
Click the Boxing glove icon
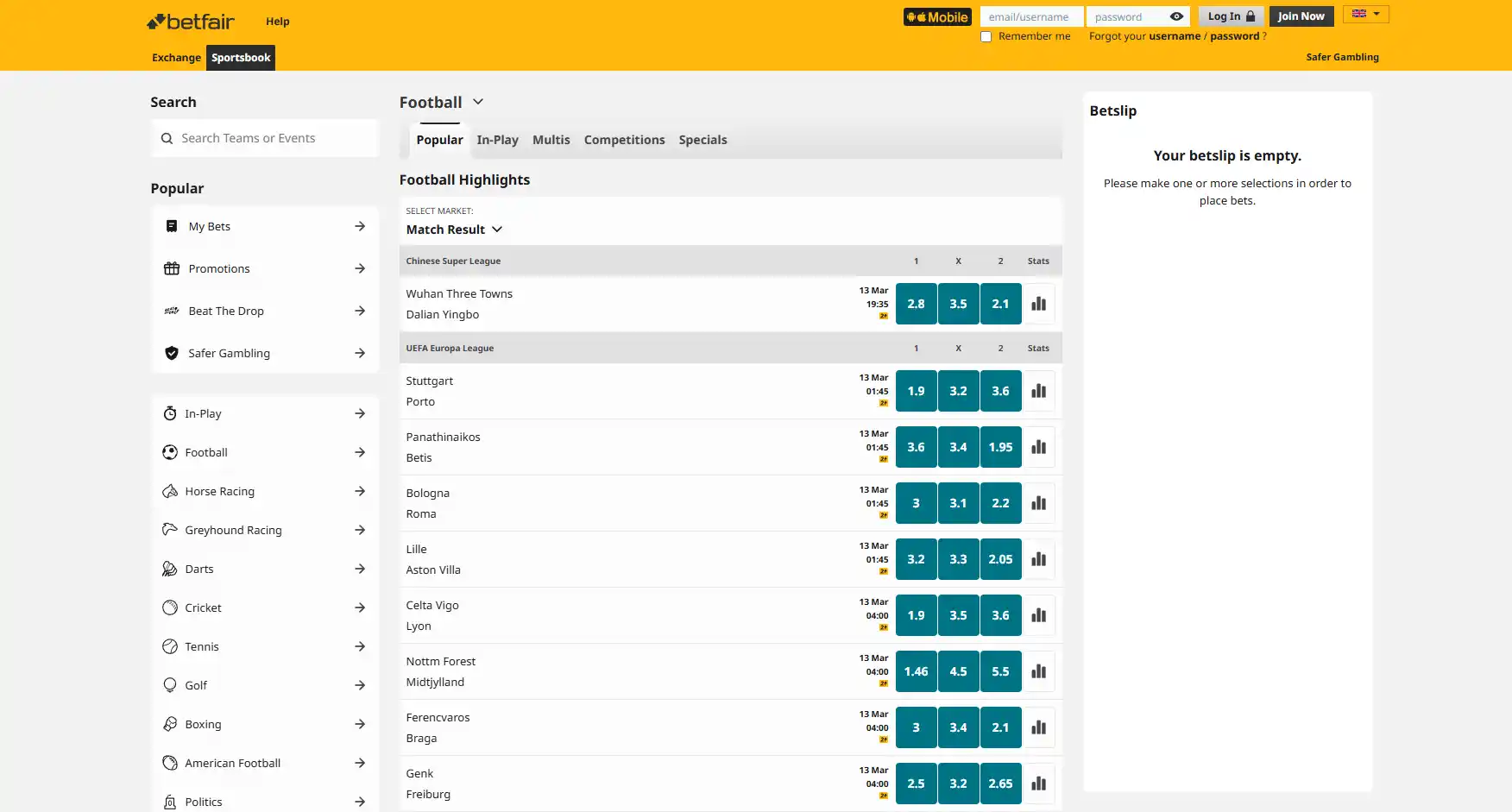coord(170,724)
